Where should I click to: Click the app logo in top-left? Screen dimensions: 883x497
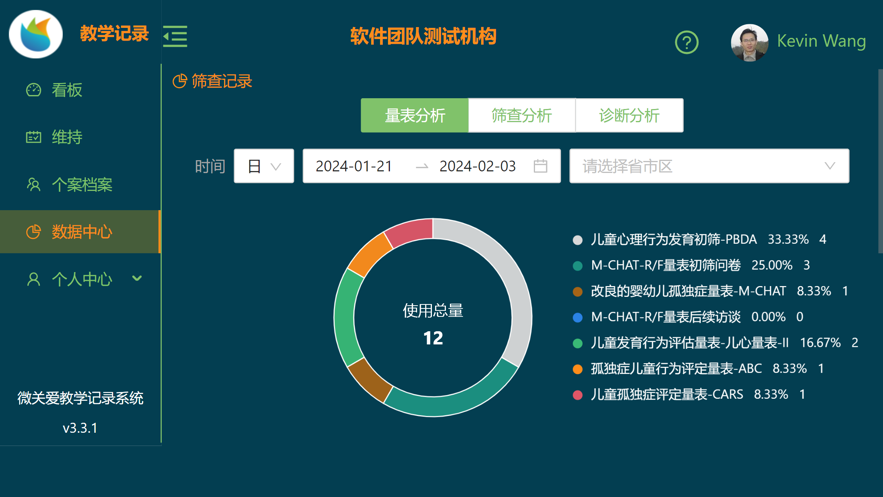(x=35, y=34)
